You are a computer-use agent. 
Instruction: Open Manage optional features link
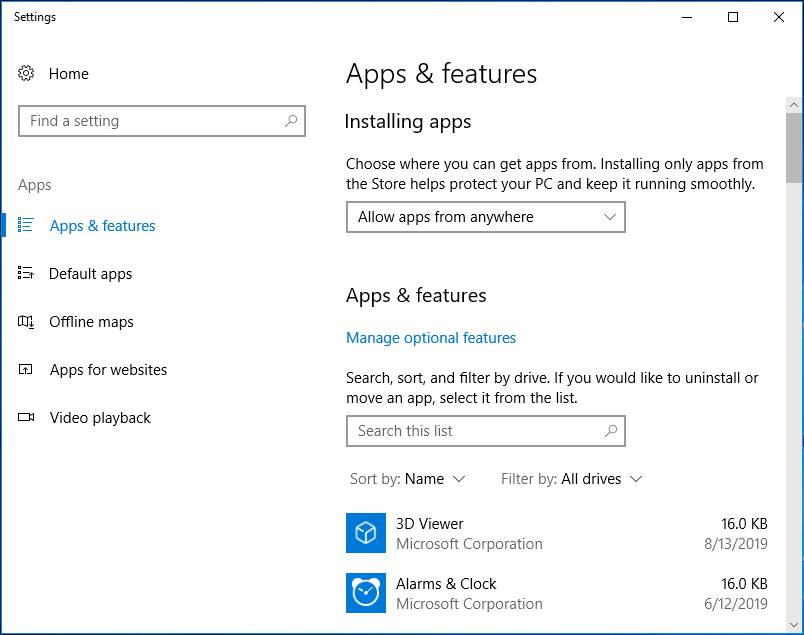click(x=431, y=338)
